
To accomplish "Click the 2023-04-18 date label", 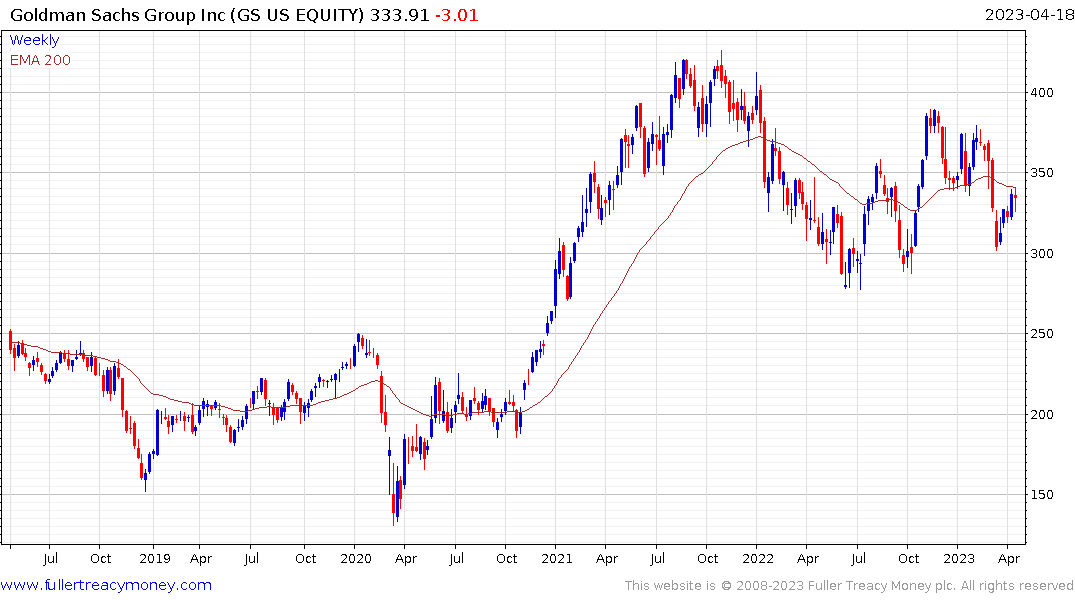I will point(1028,14).
